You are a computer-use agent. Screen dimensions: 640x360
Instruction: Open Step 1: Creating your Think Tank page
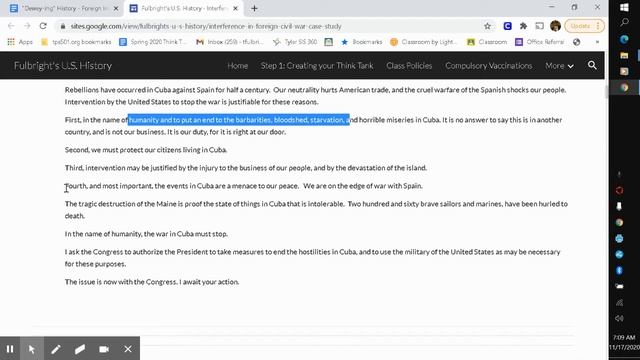(317, 66)
